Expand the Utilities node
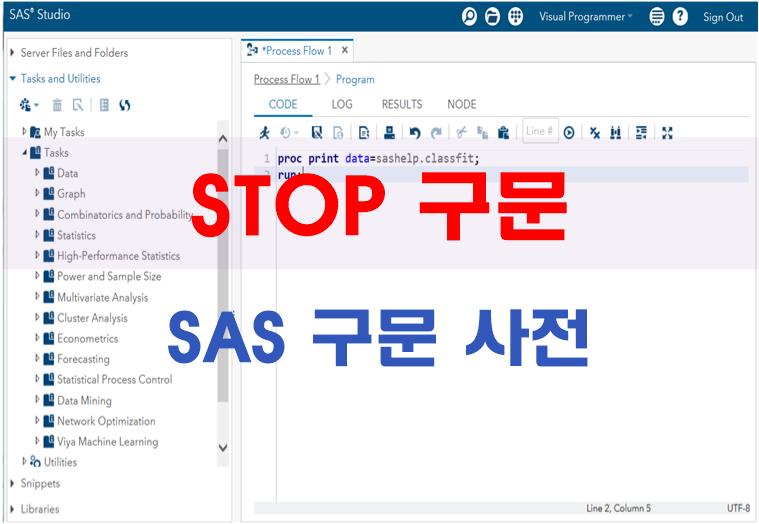This screenshot has height=524, width=759. pyautogui.click(x=24, y=461)
